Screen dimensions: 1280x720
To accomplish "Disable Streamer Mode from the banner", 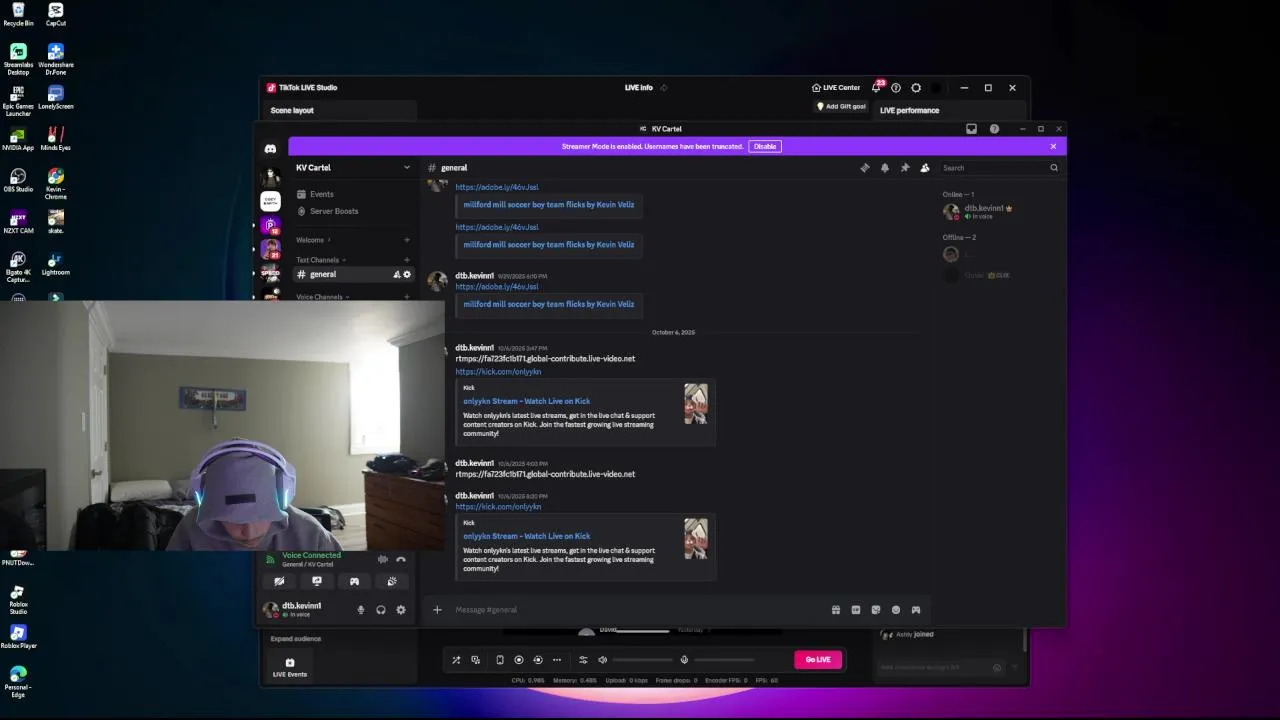I will click(x=765, y=146).
